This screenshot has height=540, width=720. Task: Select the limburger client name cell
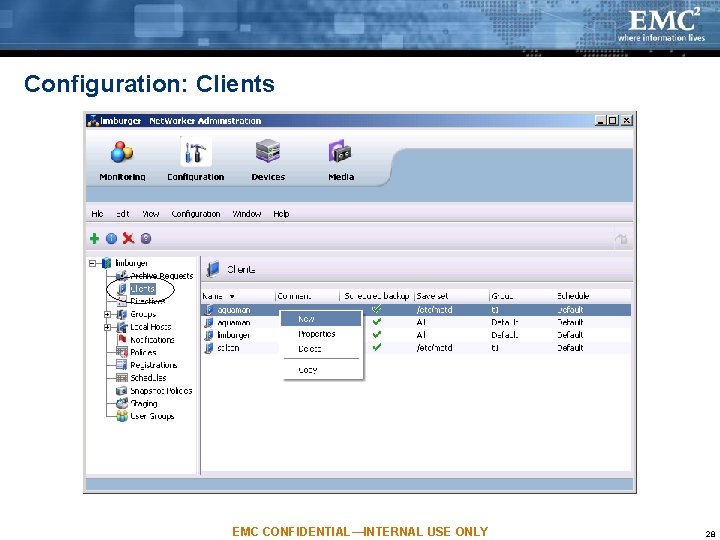coord(234,335)
